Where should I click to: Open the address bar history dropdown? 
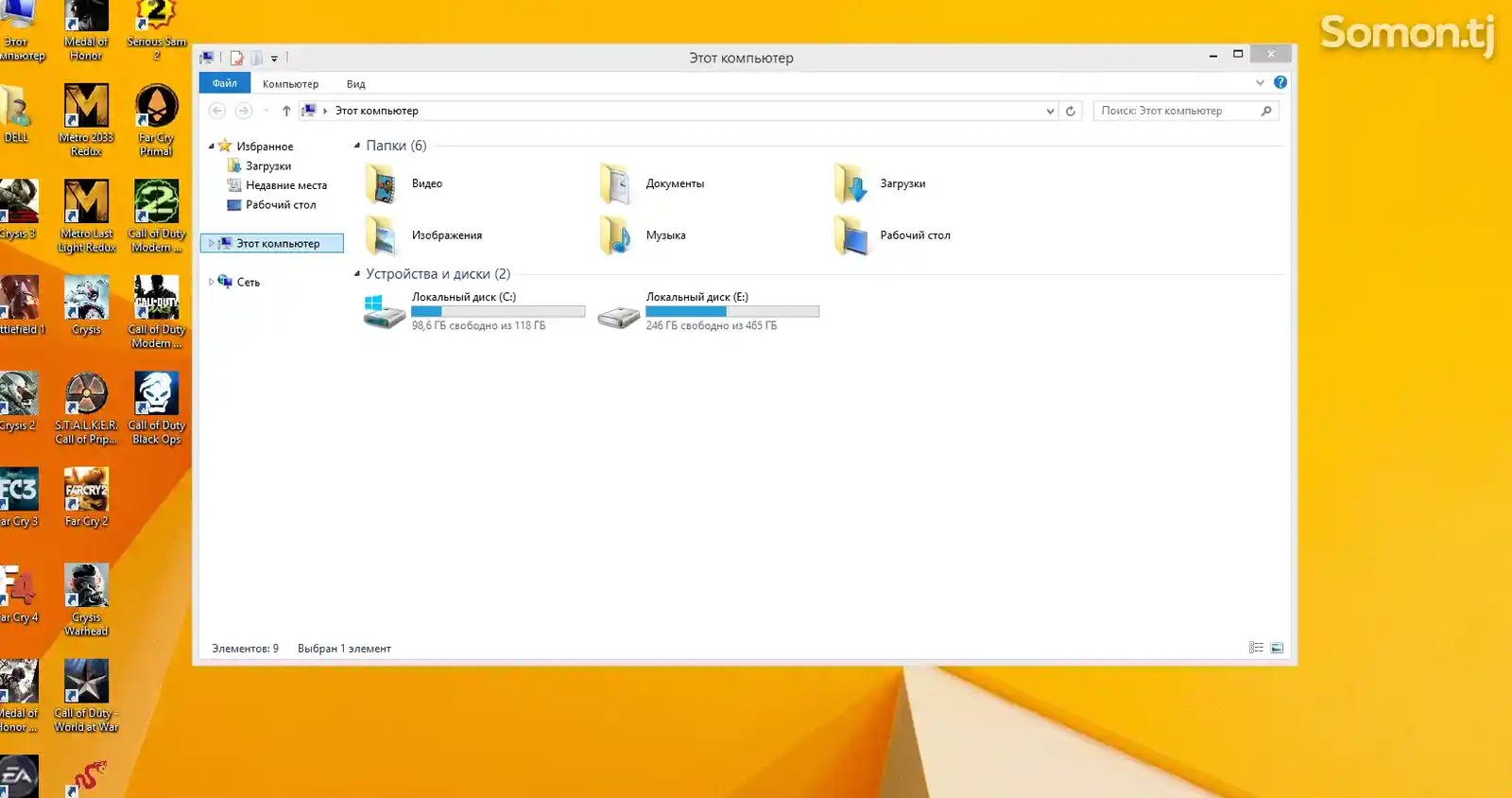coord(1050,111)
